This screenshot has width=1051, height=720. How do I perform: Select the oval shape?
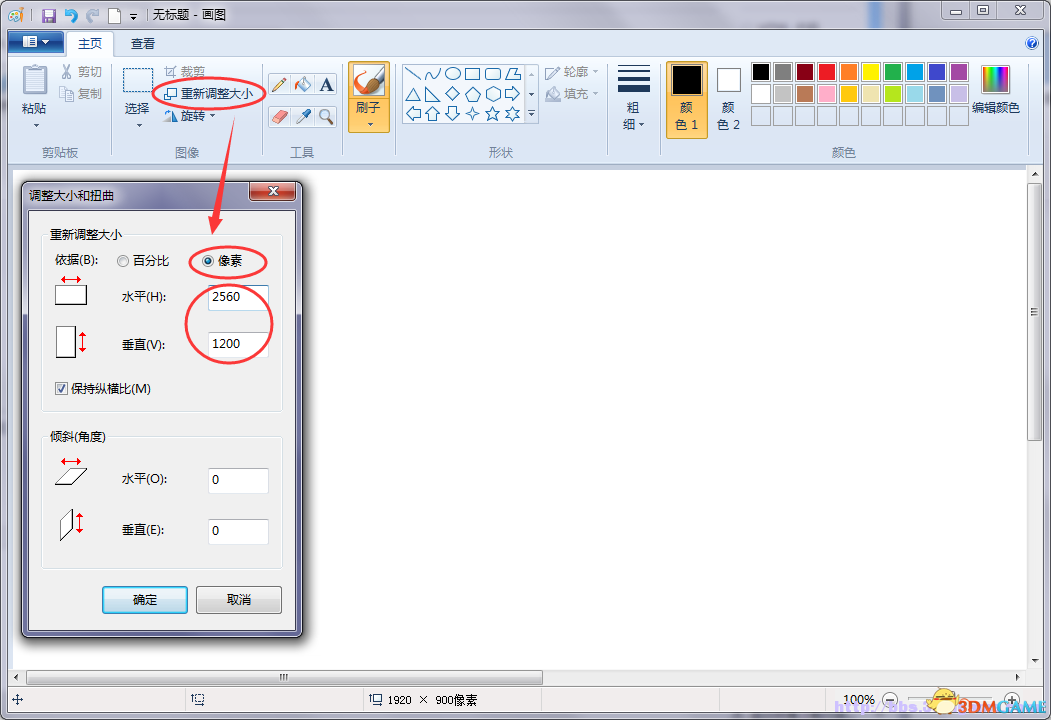coord(453,74)
